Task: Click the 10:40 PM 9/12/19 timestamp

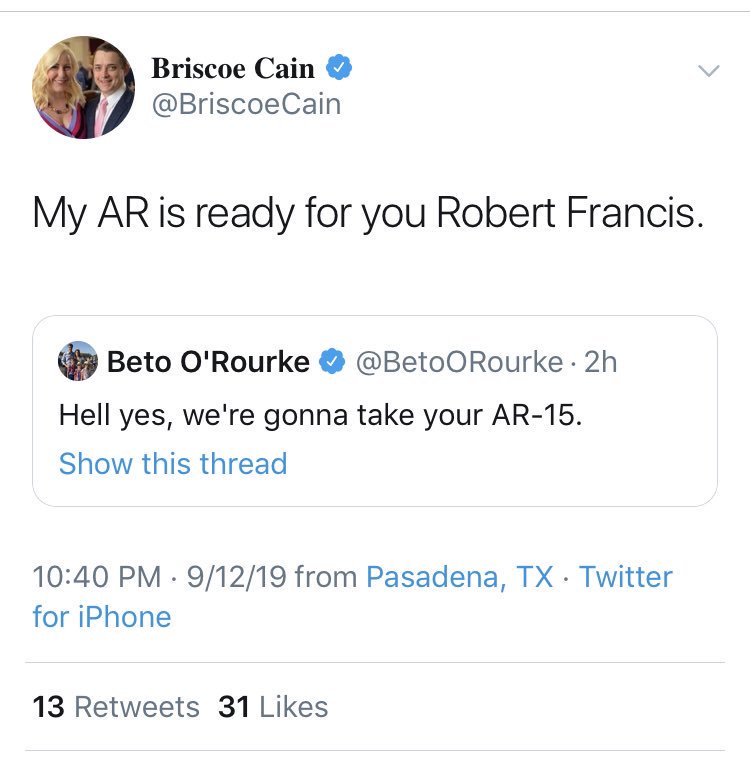Action: 160,577
